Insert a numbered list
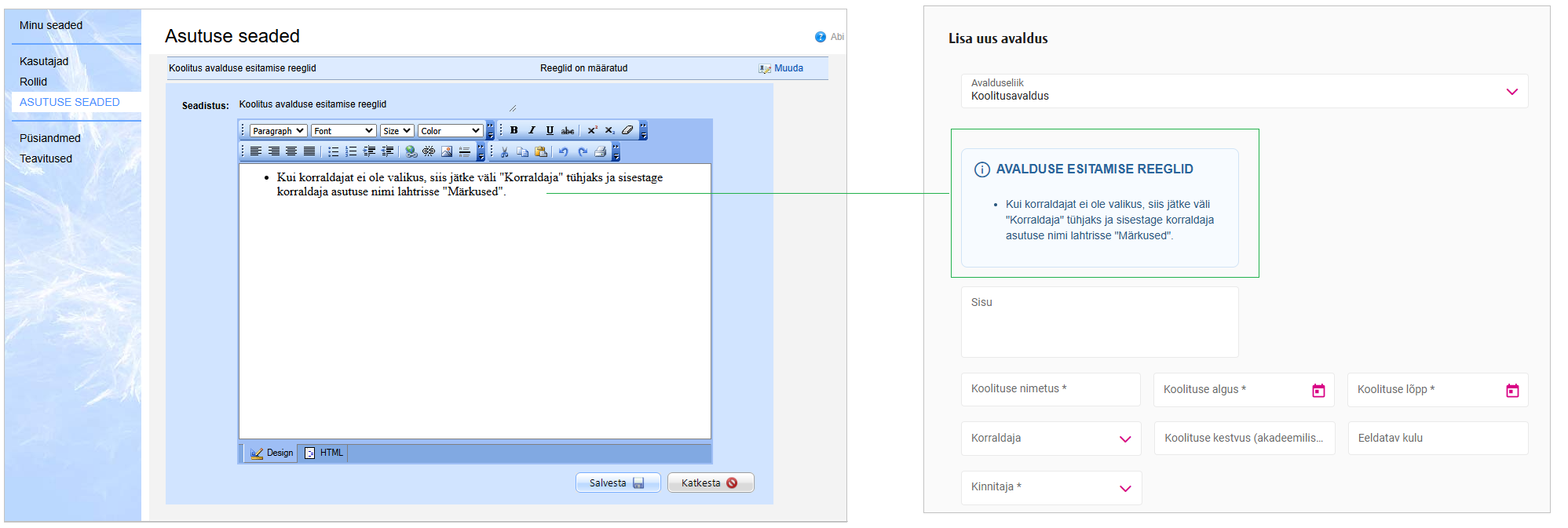This screenshot has height=528, width=1568. coord(351,151)
